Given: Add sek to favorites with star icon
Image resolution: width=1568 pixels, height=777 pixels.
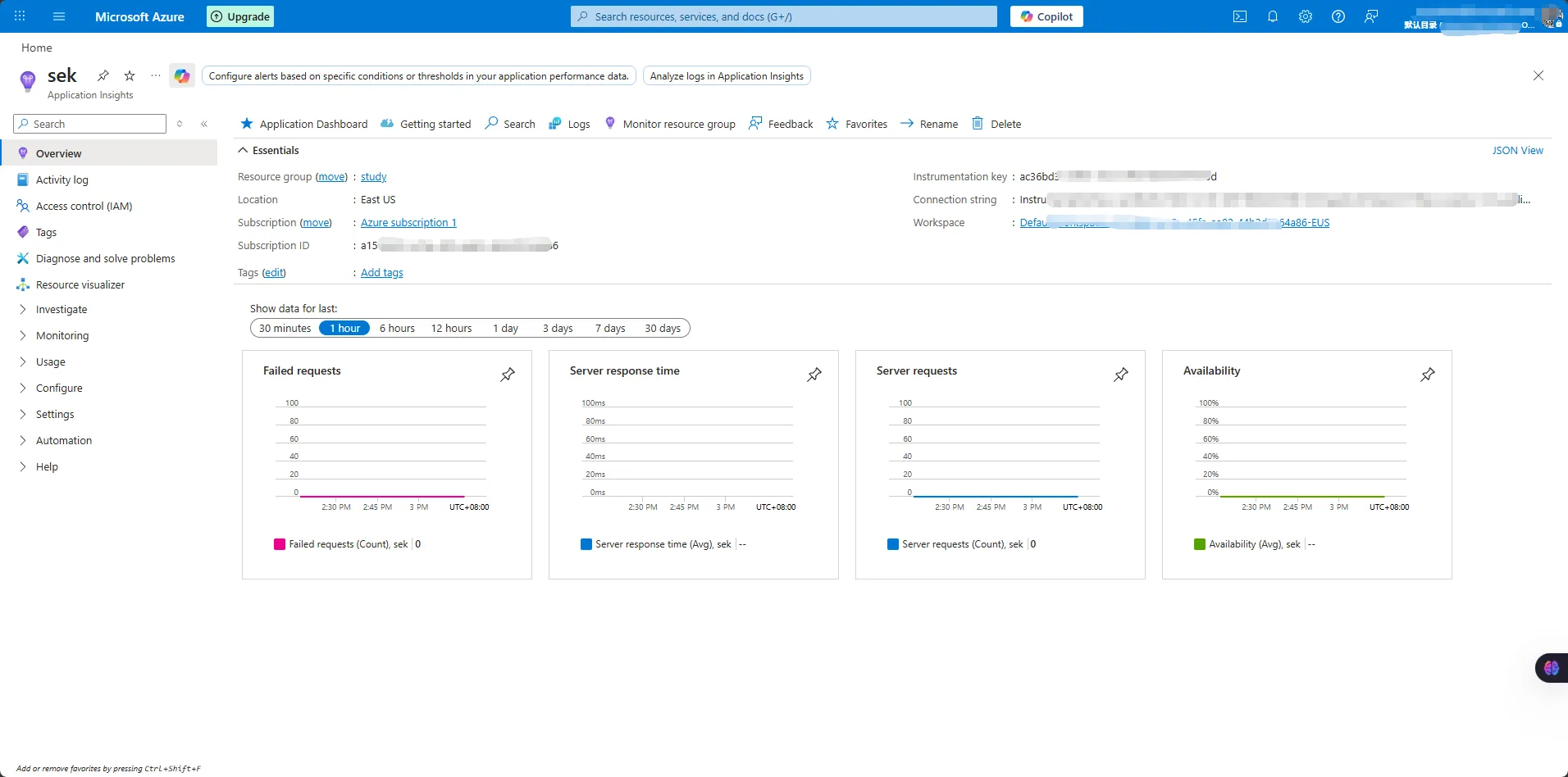Looking at the screenshot, I should pyautogui.click(x=130, y=75).
